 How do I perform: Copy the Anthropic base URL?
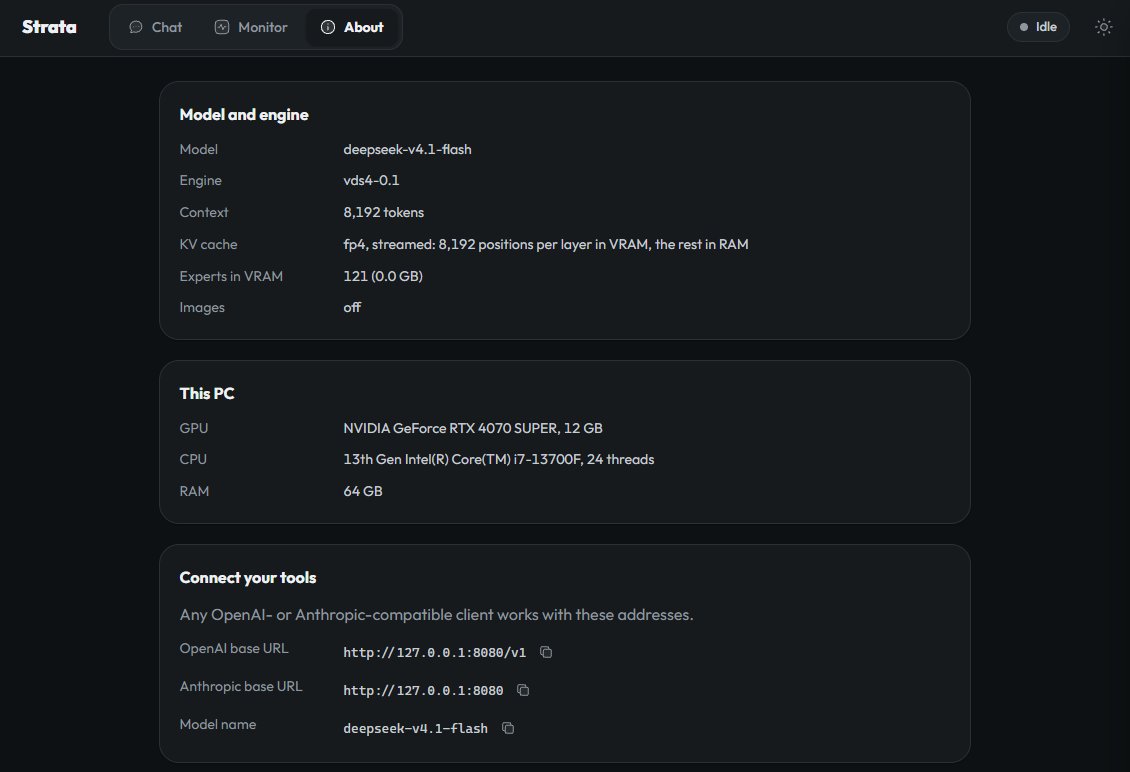click(523, 691)
